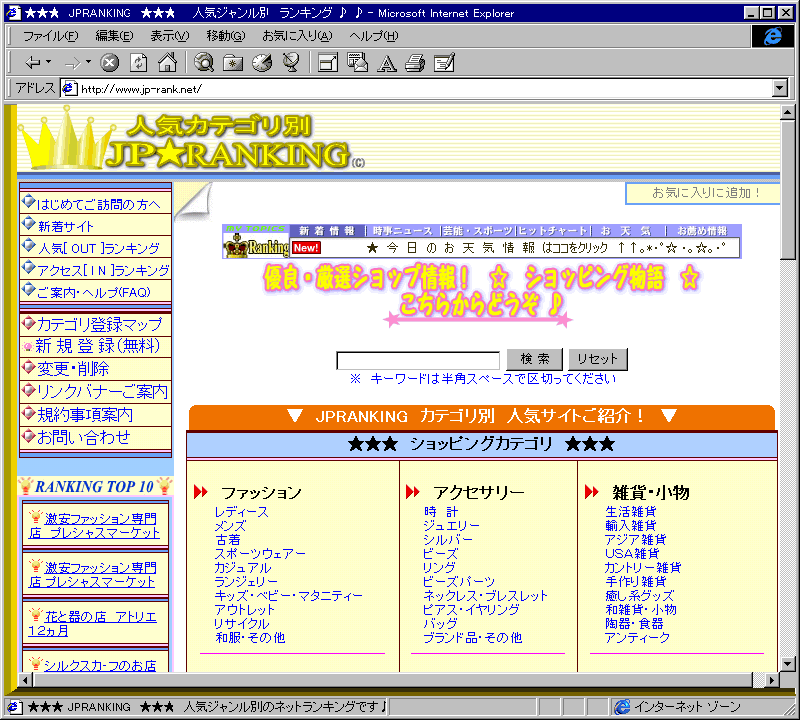Select the 新着情報 topics tab

pos(327,231)
